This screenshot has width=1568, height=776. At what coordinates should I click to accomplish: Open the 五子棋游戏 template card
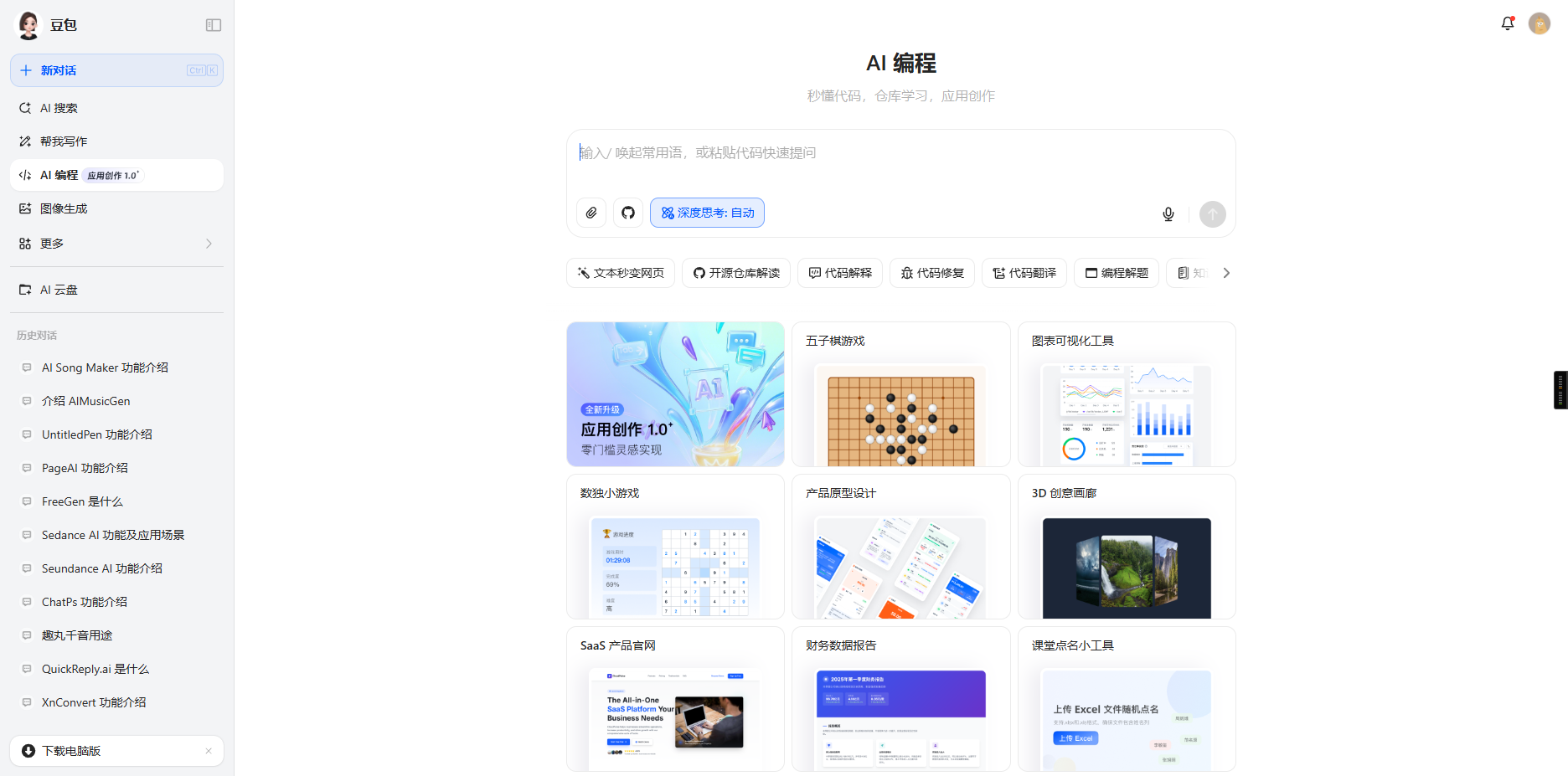pos(900,394)
